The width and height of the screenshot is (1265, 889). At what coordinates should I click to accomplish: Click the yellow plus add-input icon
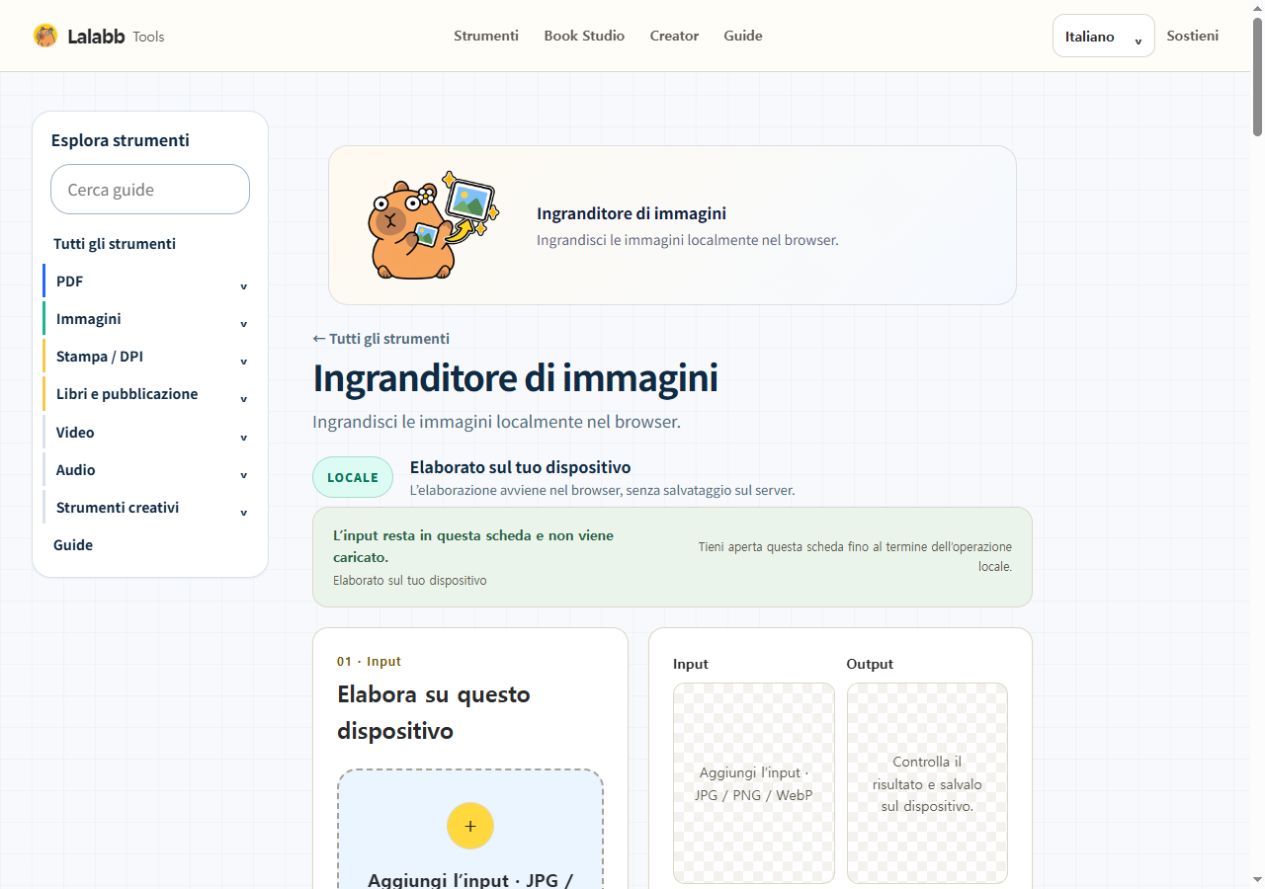point(470,826)
